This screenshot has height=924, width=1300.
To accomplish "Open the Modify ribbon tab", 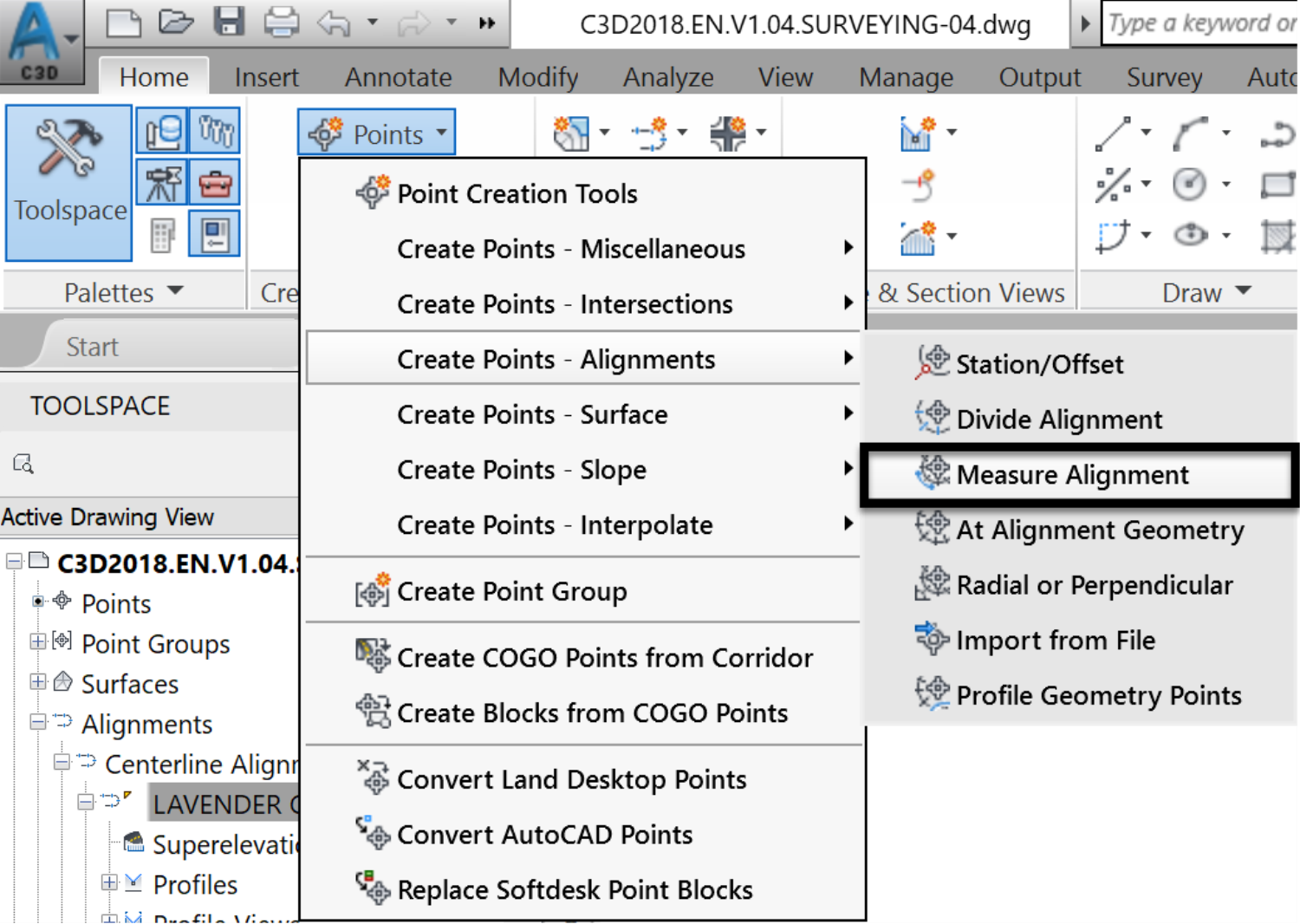I will 537,77.
